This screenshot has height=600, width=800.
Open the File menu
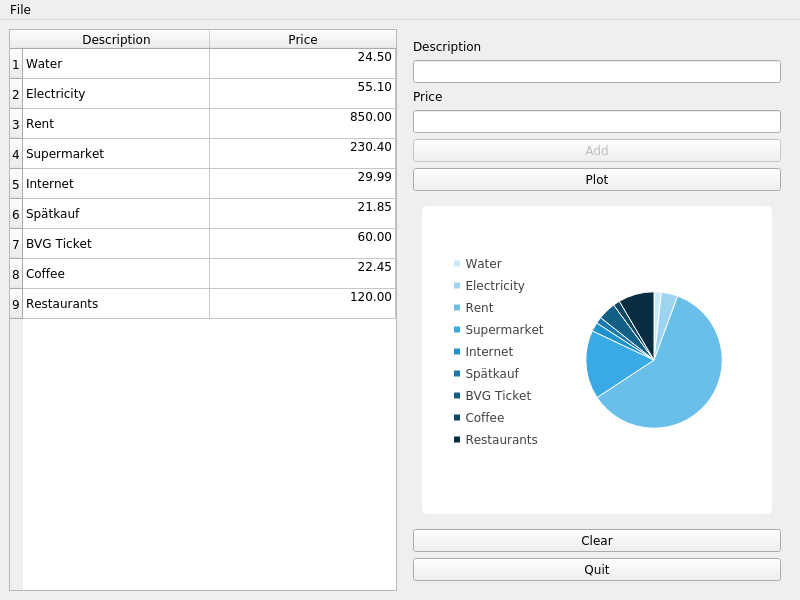[18, 9]
